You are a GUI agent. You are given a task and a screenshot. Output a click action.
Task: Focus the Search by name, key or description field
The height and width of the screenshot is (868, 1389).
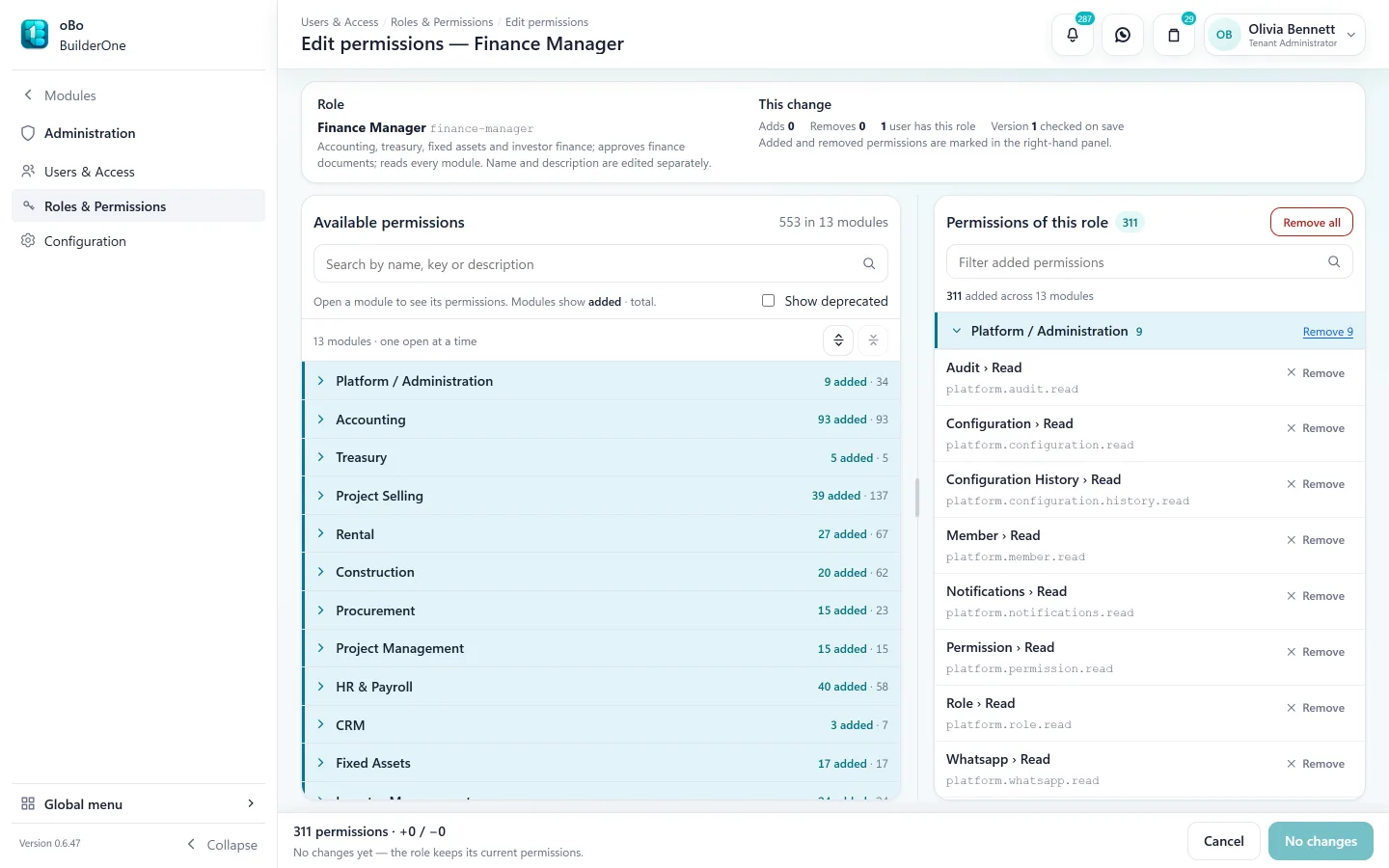click(x=600, y=263)
